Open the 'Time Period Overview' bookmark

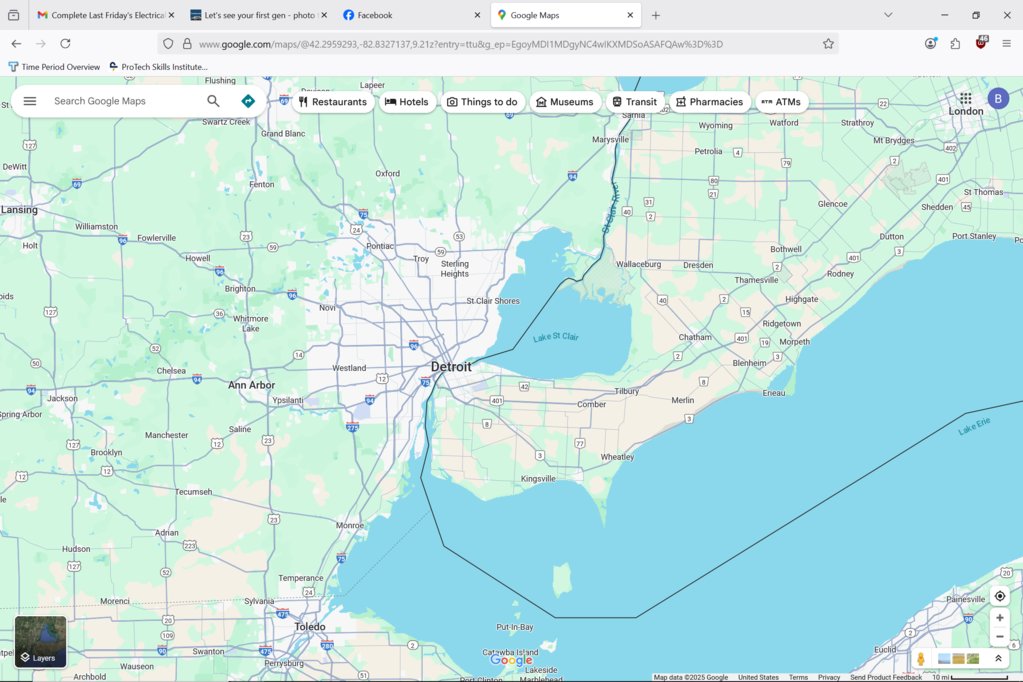[x=54, y=67]
